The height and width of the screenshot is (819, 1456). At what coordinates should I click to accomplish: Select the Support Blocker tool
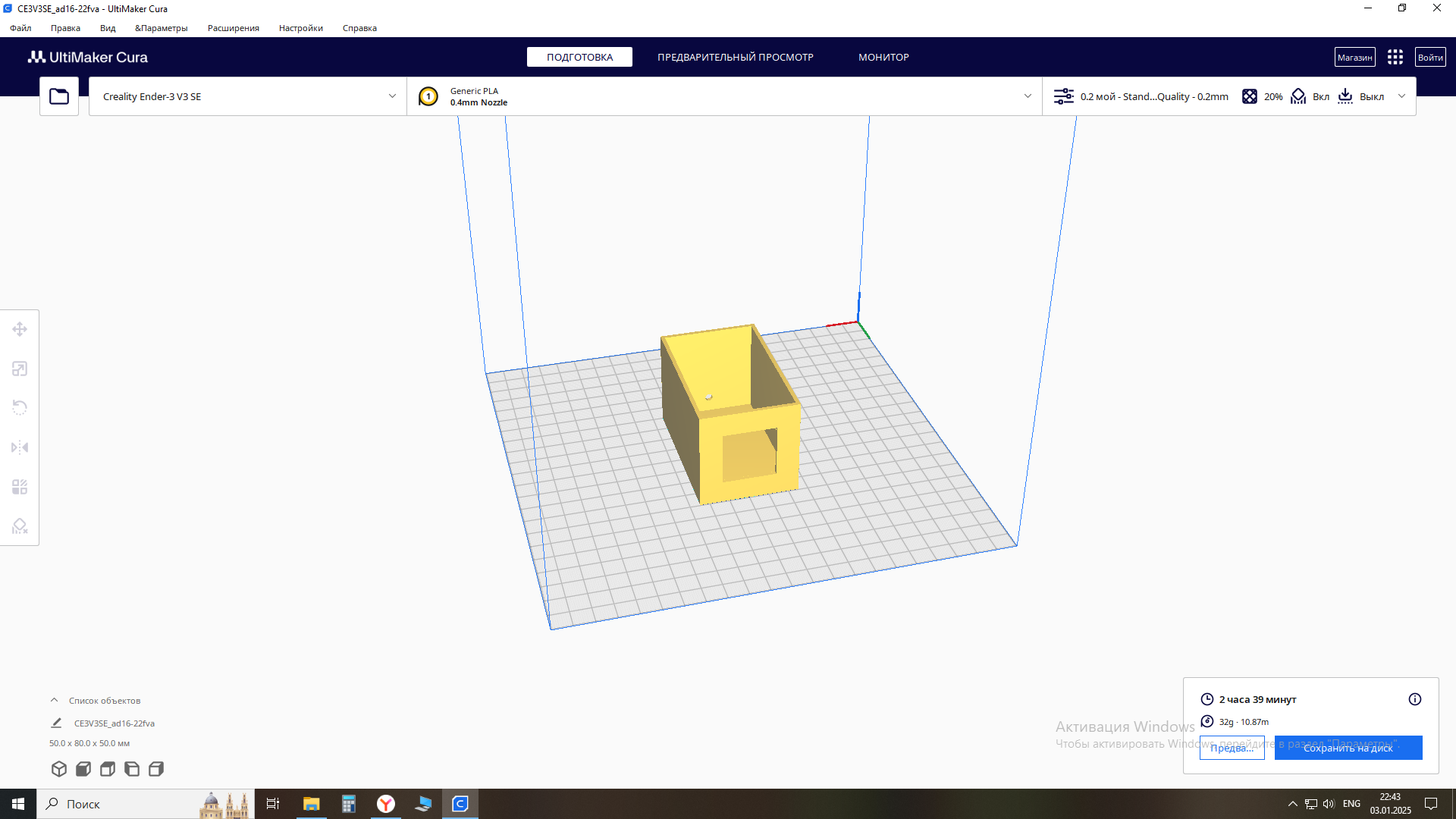coord(20,526)
